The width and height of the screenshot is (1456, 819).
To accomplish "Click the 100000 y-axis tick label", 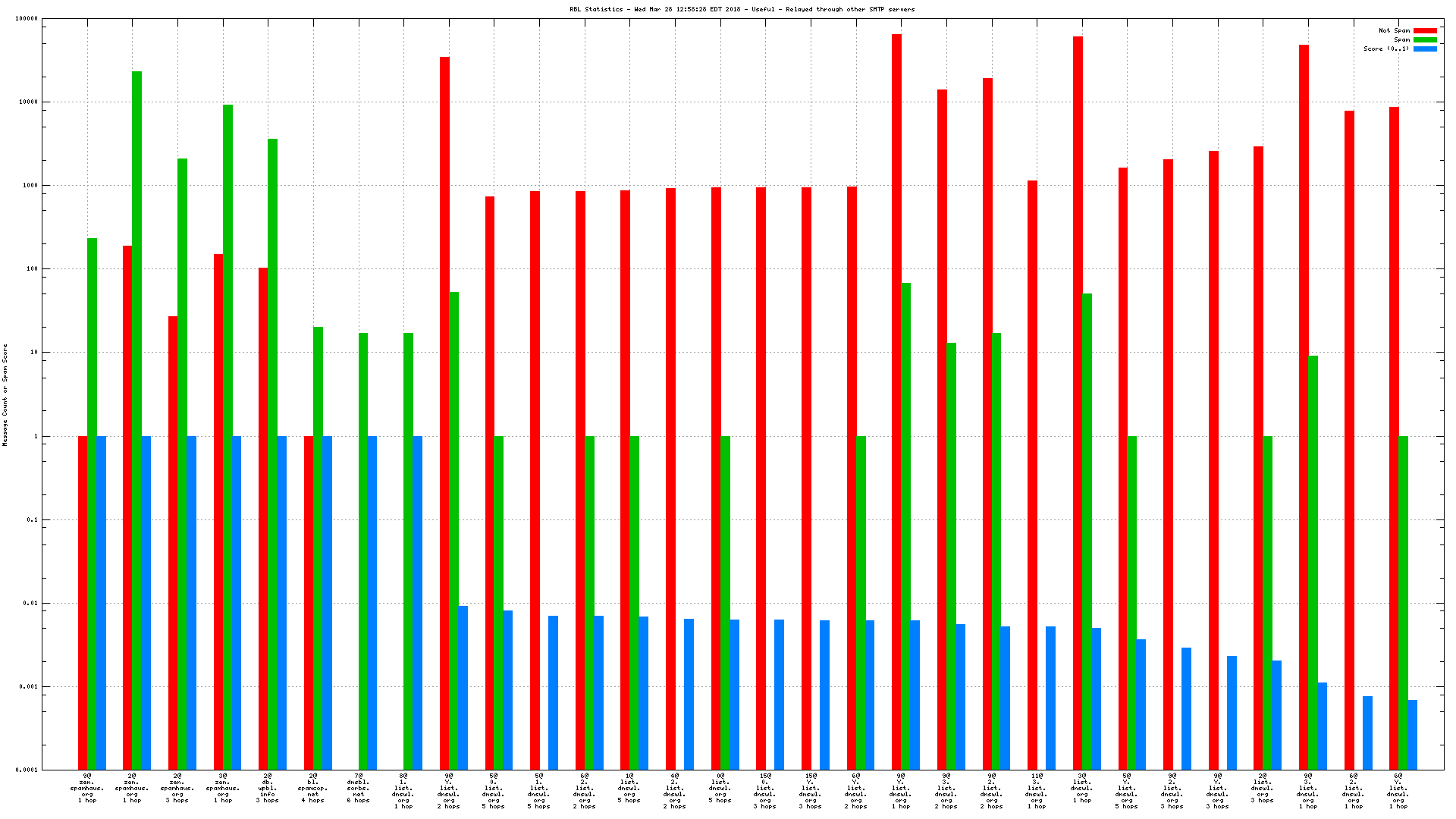I will pos(26,19).
